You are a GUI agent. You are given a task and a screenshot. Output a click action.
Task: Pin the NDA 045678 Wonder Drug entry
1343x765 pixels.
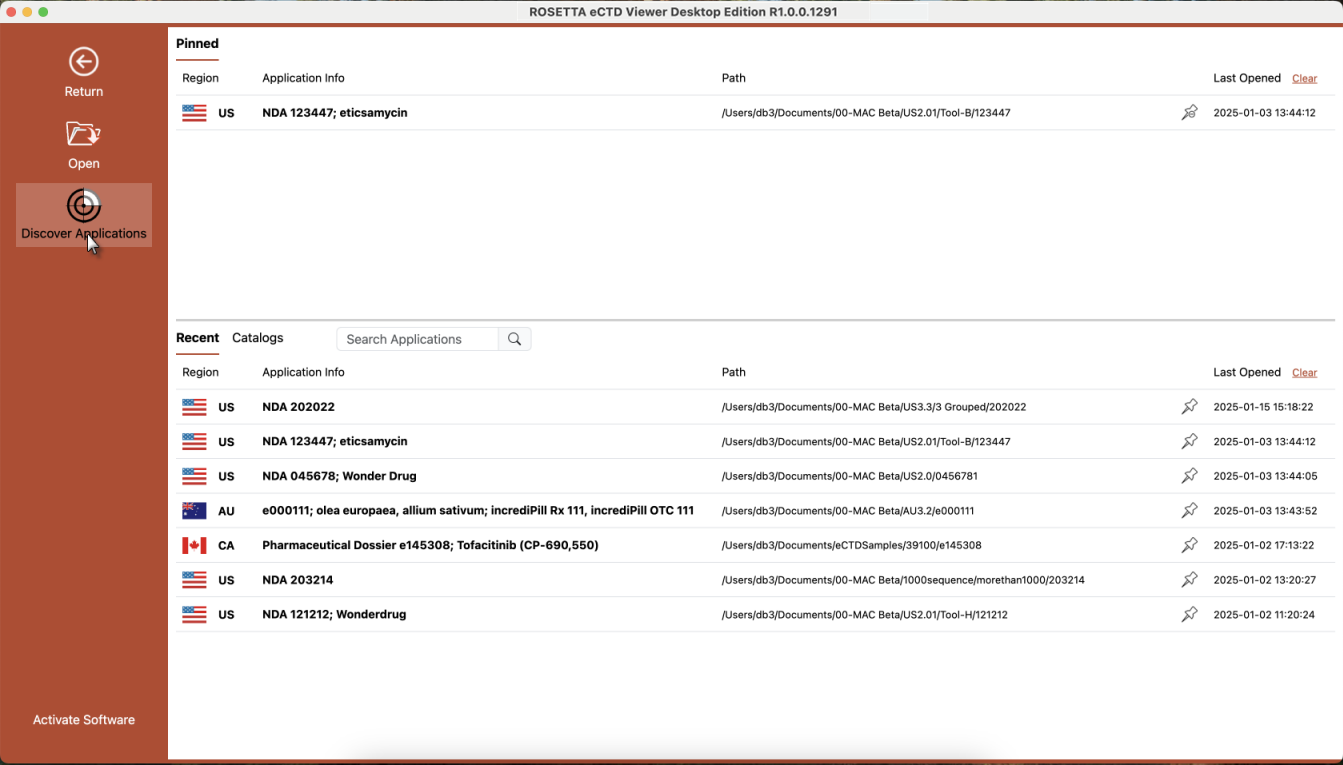pos(1189,476)
